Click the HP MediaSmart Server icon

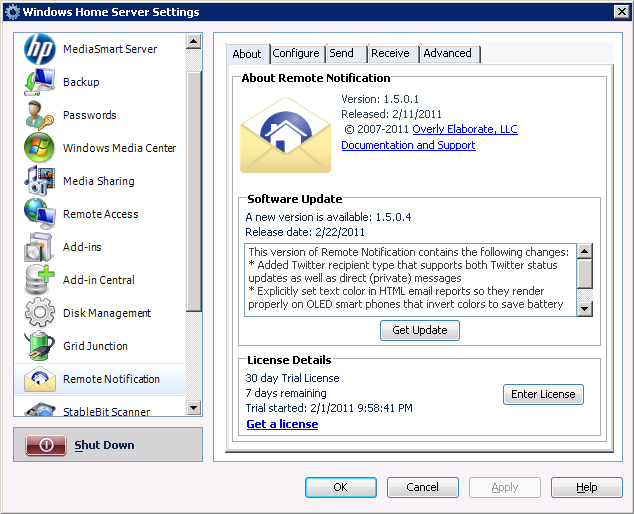pos(39,49)
